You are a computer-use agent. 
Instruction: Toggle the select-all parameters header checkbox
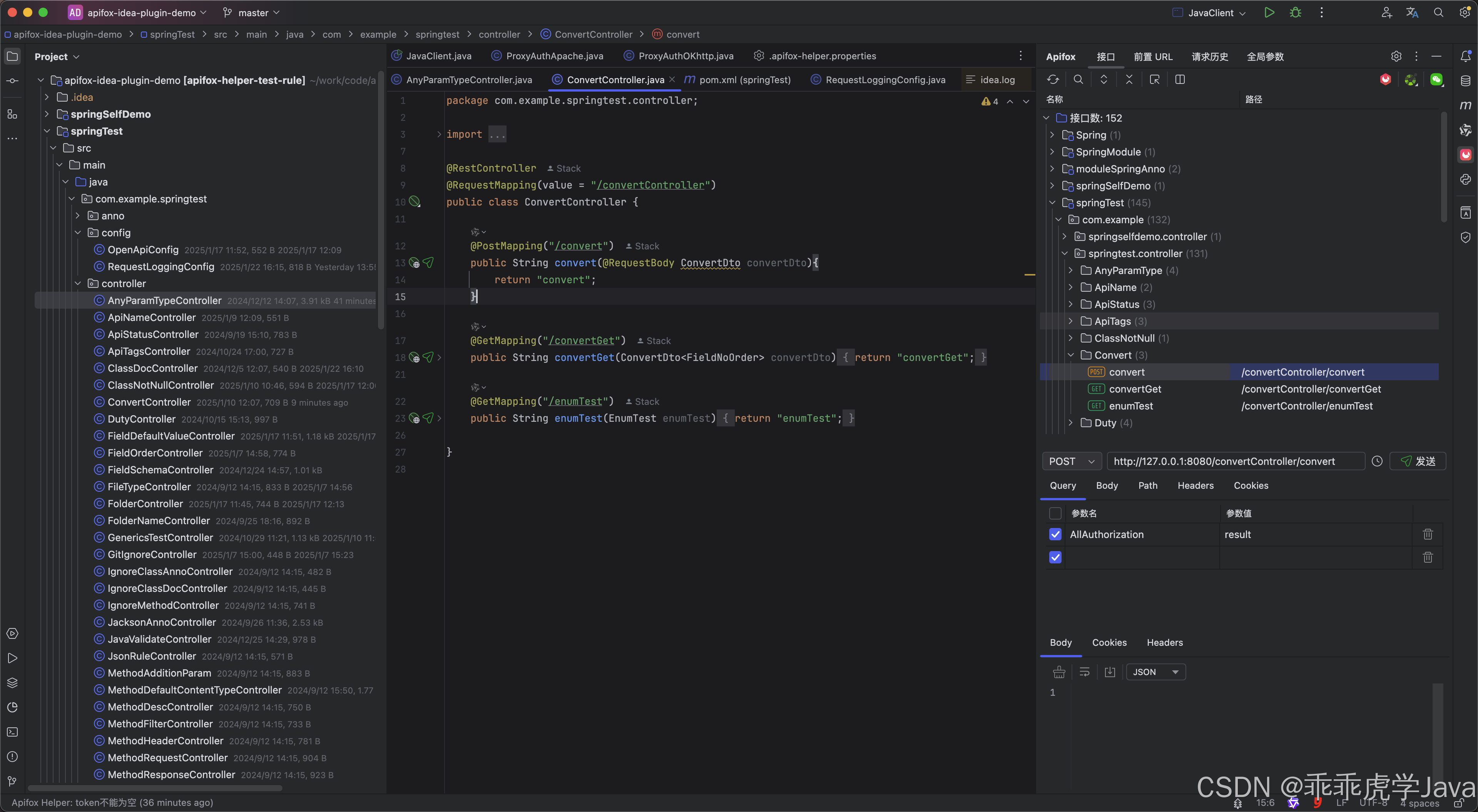click(1055, 513)
